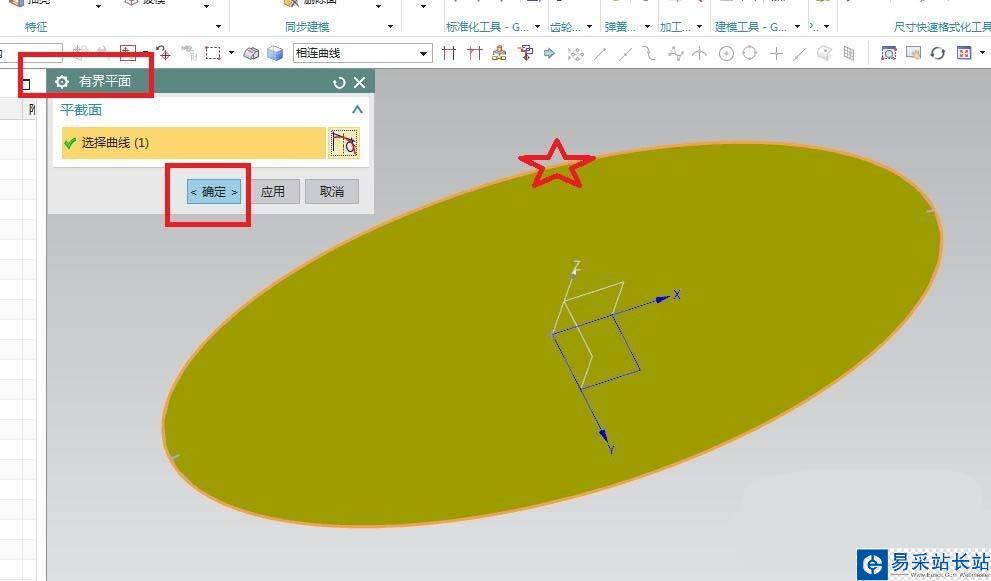This screenshot has height=581, width=991.
Task: Click the 尺寸快速格式化工具 label
Action: (942, 27)
